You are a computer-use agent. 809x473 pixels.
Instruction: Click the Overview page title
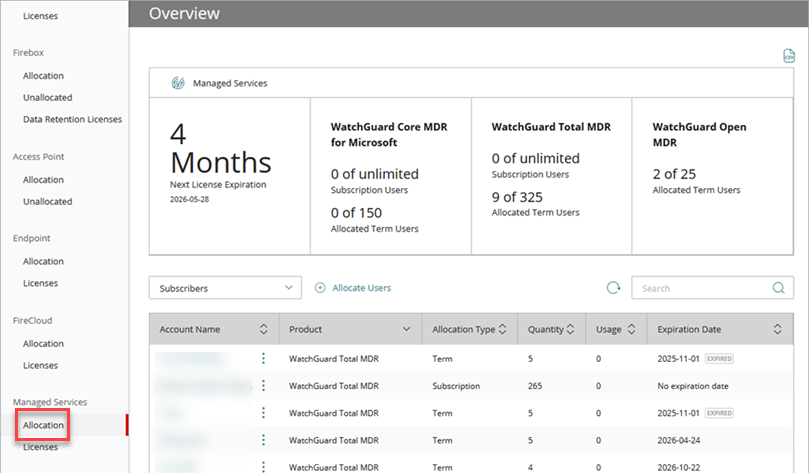(x=184, y=13)
